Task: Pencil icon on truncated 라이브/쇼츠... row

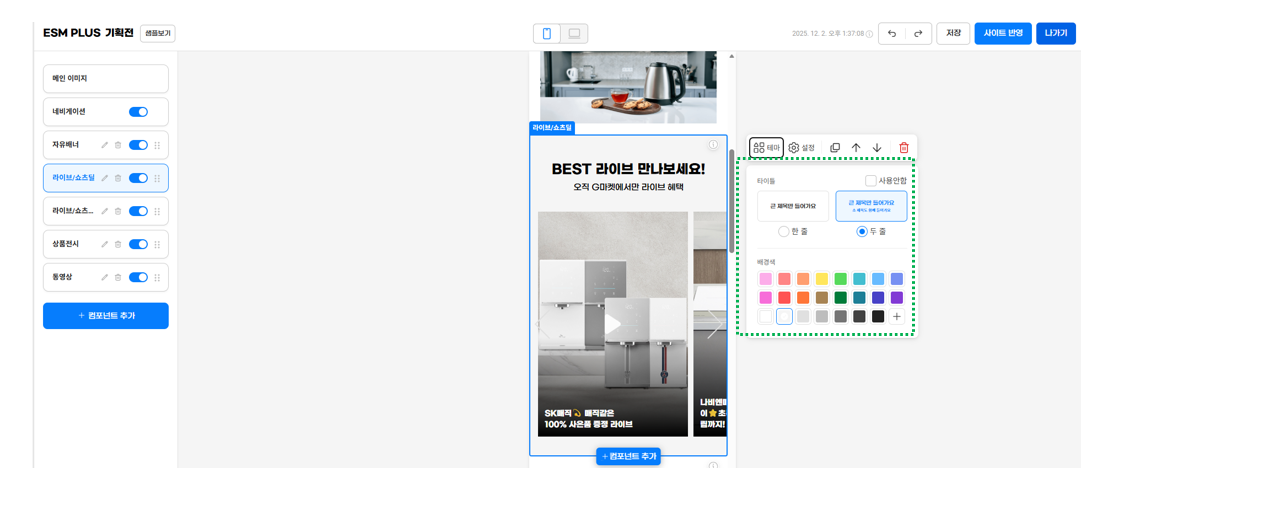Action: pos(105,211)
